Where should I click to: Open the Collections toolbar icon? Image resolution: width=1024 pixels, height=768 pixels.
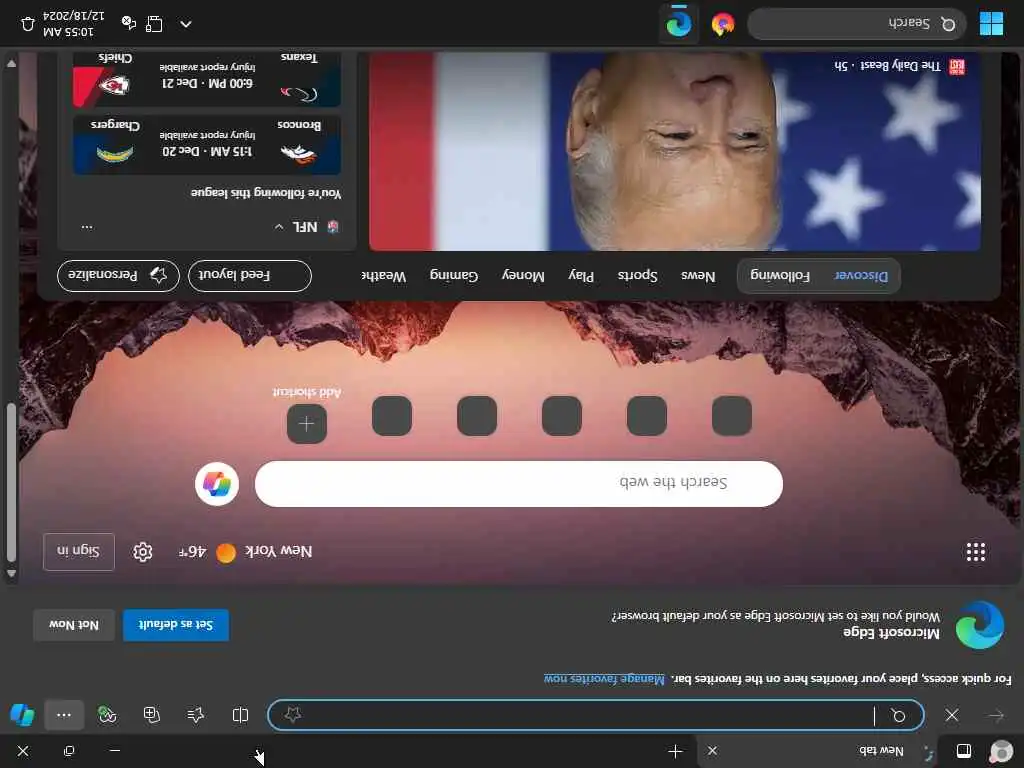click(152, 715)
